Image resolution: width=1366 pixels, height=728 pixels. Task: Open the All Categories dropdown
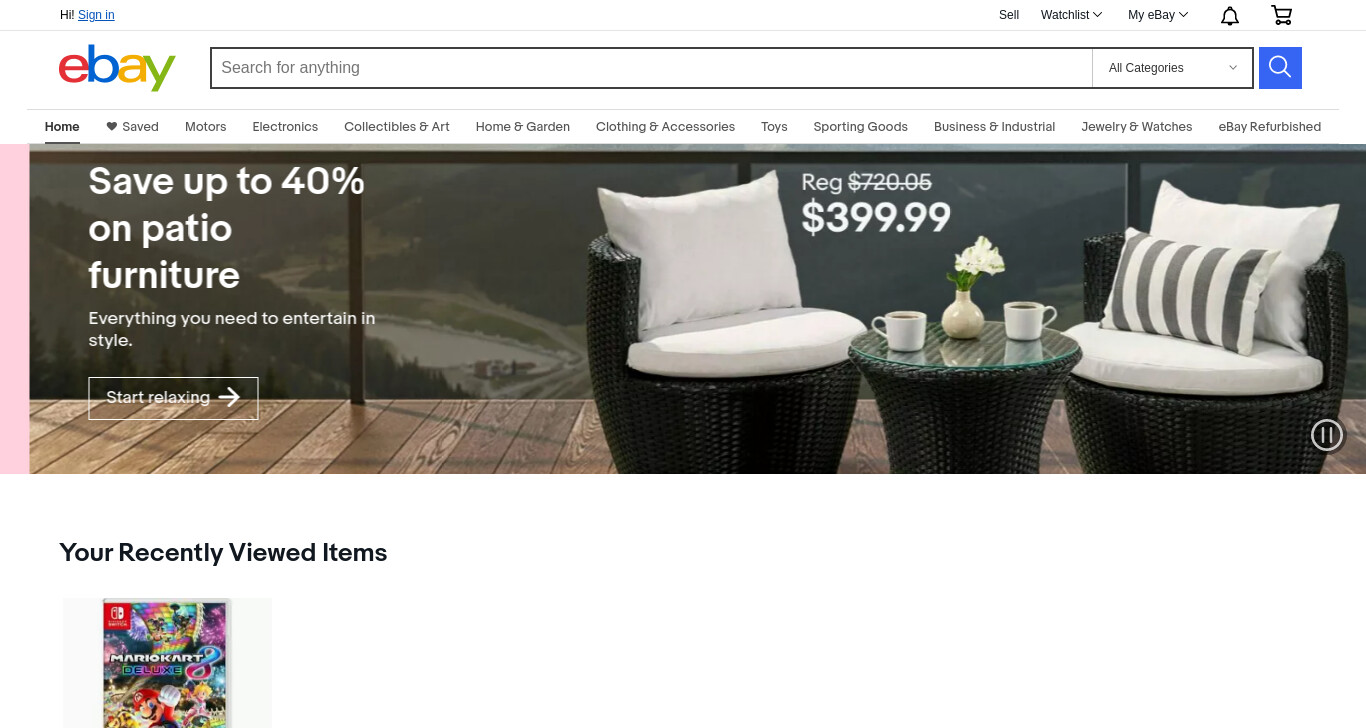(1172, 68)
